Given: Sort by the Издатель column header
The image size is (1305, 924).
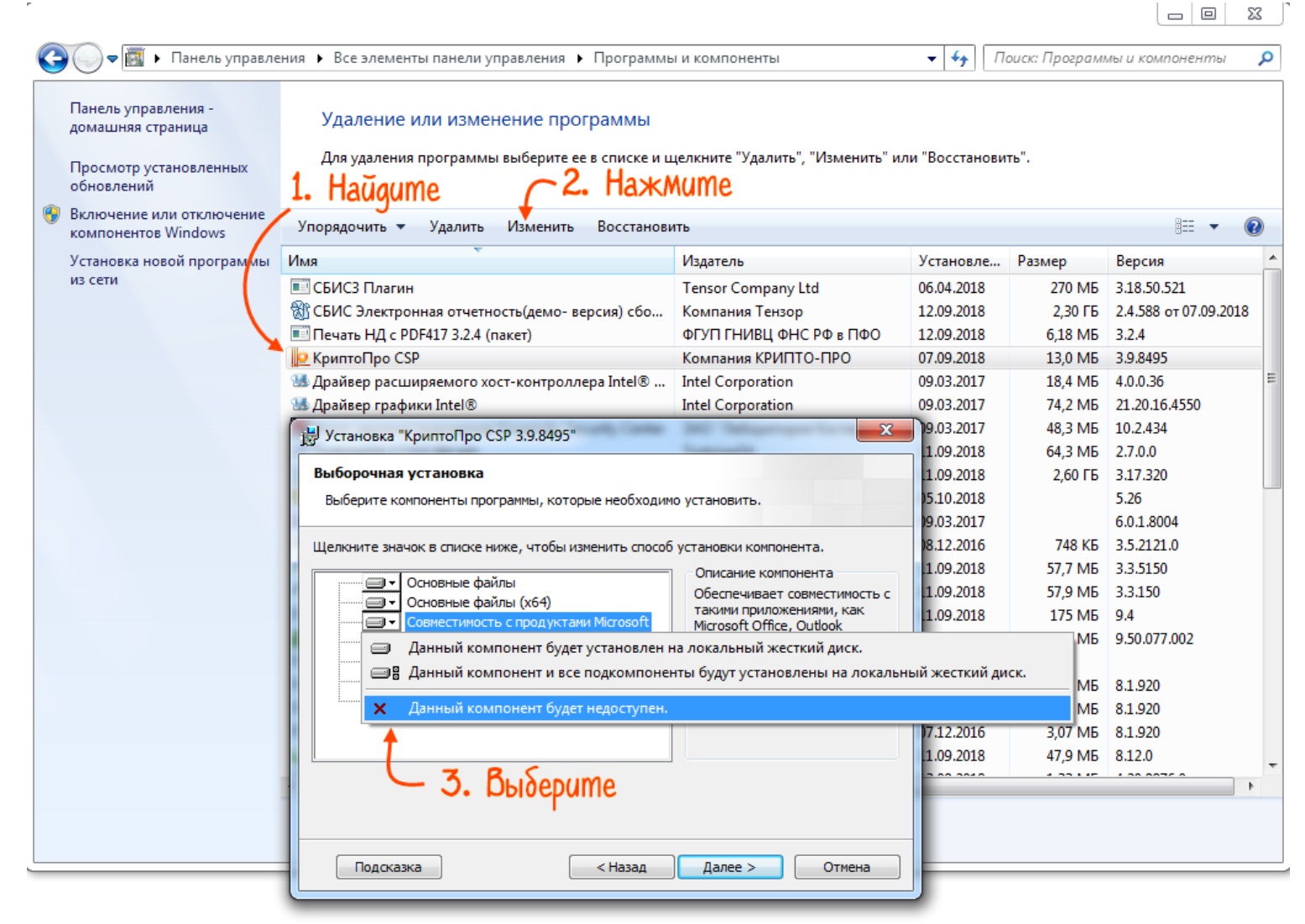Looking at the screenshot, I should click(792, 261).
